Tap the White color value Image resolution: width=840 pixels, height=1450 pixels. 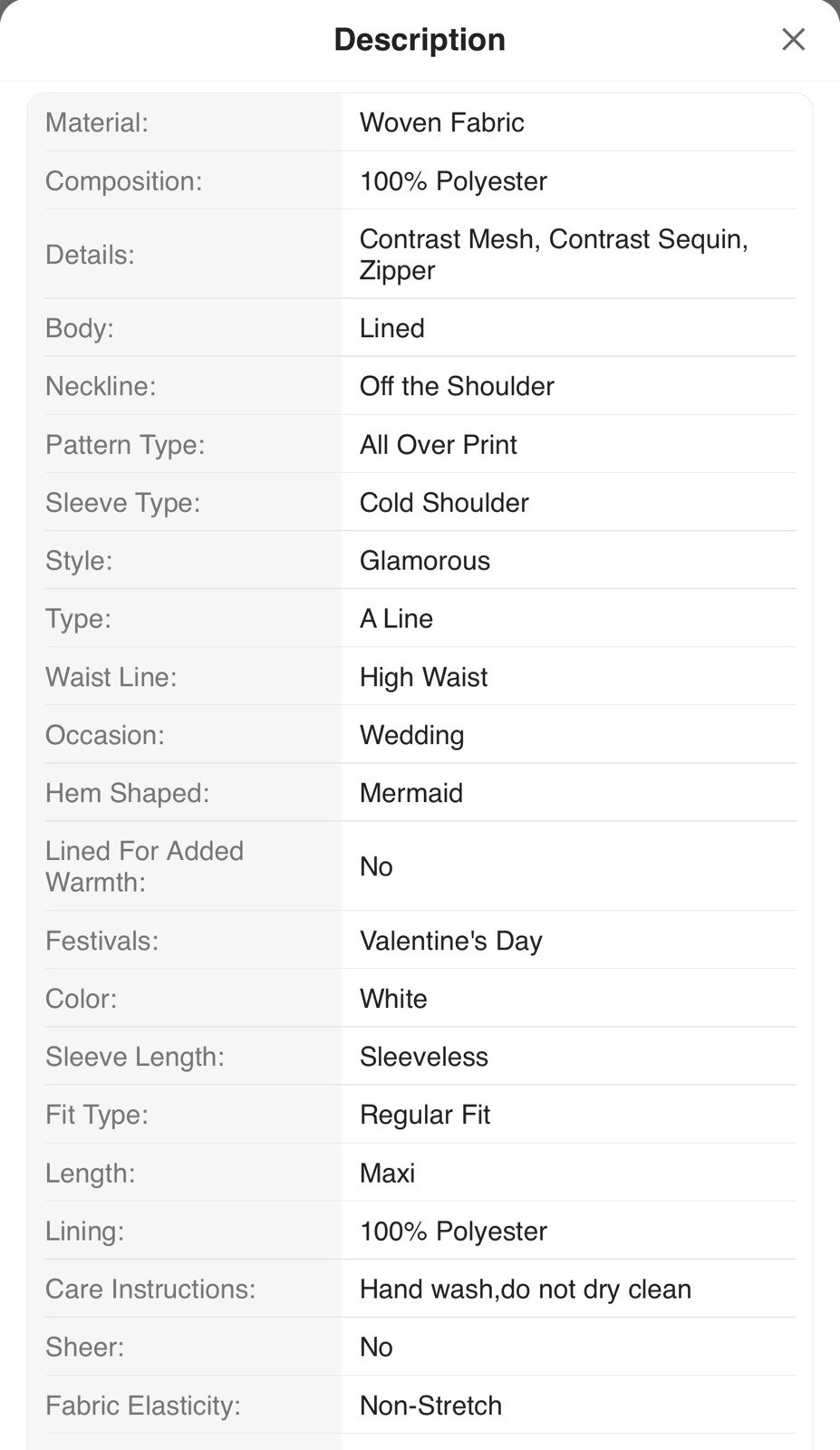pyautogui.click(x=393, y=999)
